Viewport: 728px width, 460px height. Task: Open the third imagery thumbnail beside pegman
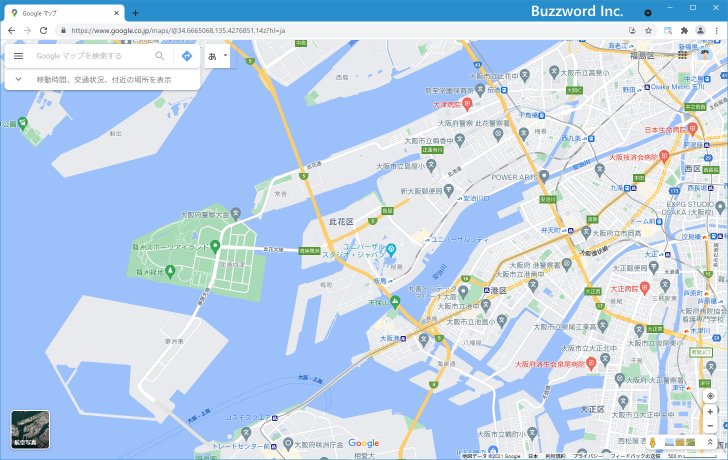coord(690,442)
